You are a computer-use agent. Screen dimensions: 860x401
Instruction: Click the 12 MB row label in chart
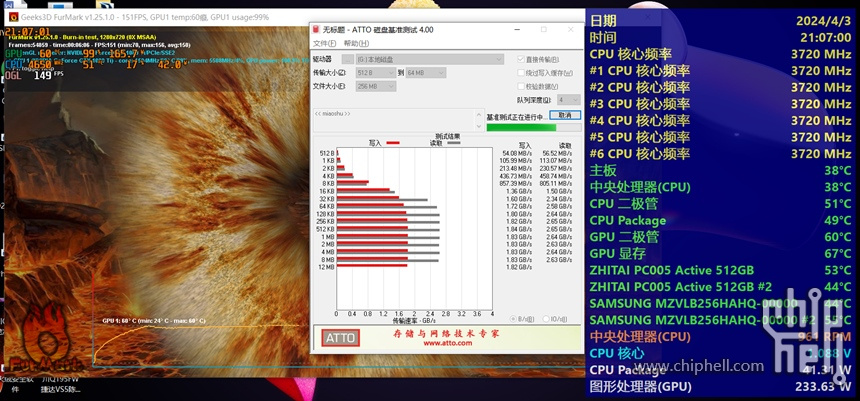[x=326, y=267]
